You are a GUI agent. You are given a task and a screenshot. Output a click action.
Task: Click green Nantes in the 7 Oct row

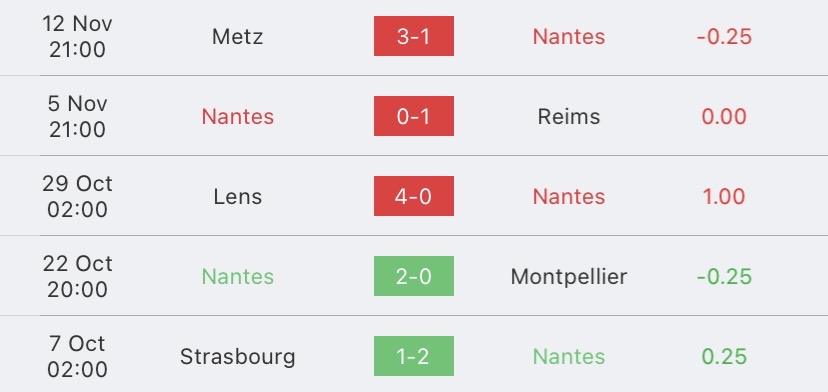pos(569,357)
